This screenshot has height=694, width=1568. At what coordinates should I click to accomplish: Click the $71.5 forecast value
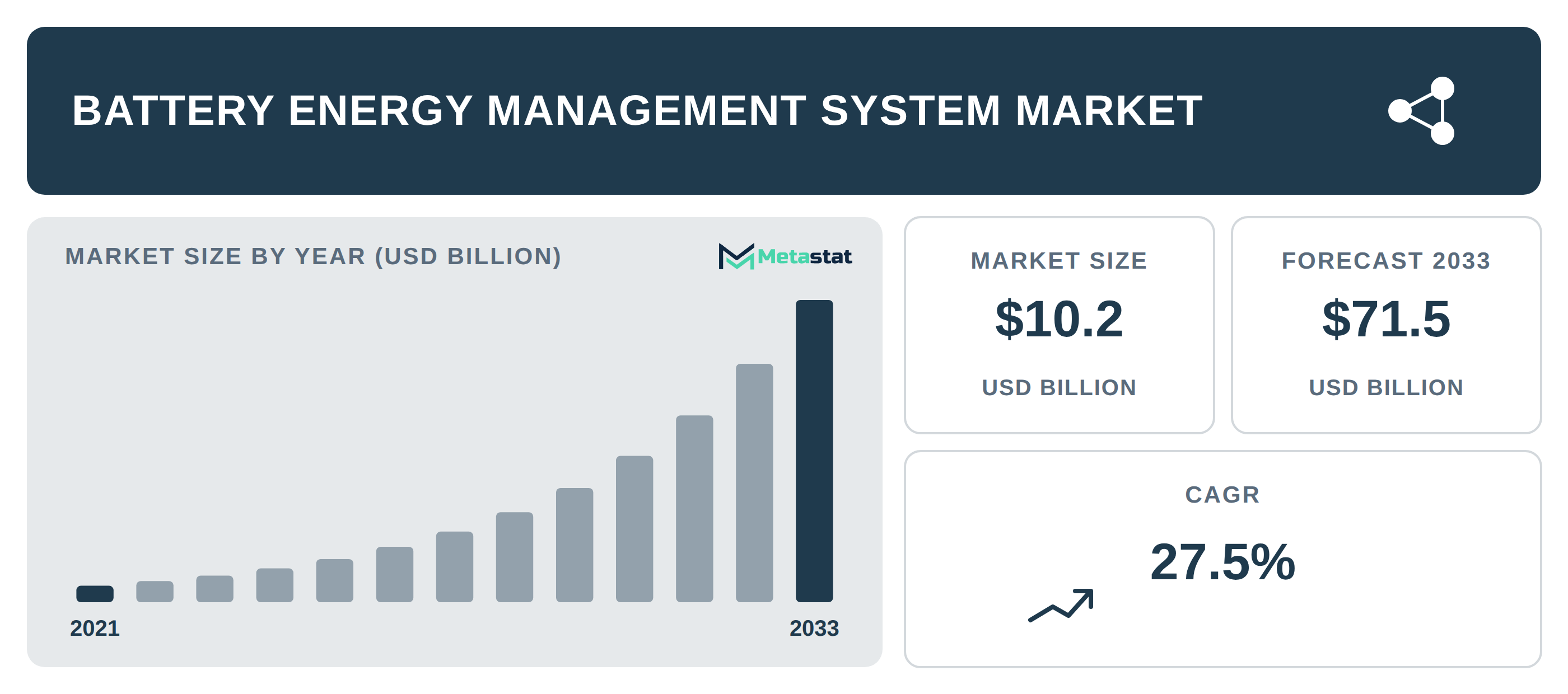(x=1386, y=318)
